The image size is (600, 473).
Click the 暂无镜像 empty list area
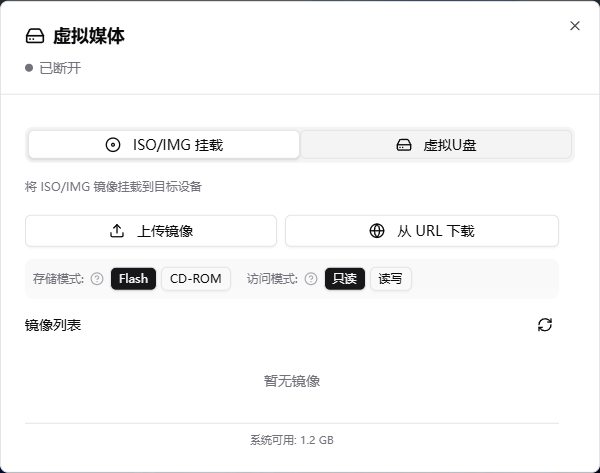click(x=292, y=381)
